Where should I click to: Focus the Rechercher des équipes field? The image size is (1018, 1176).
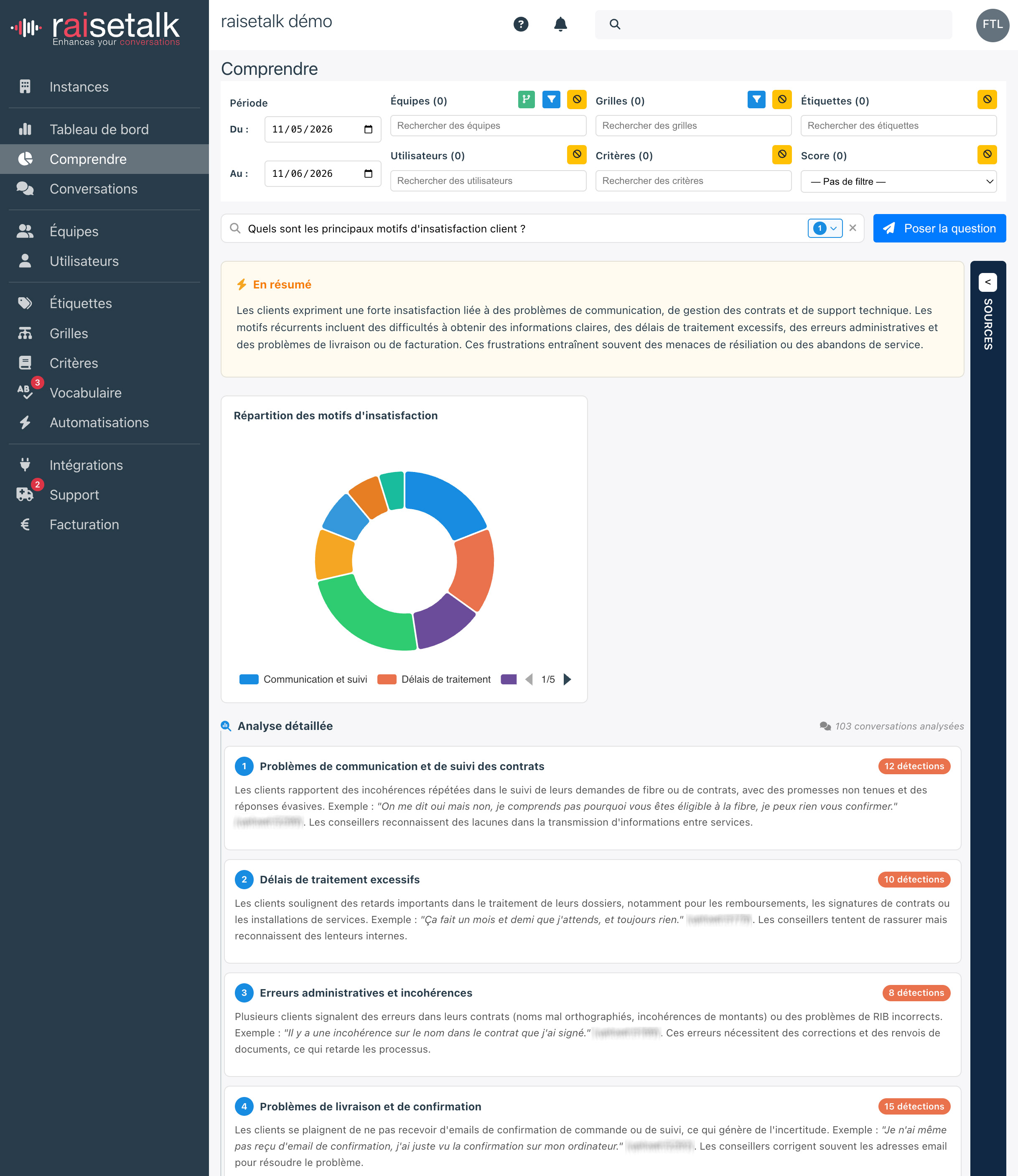488,125
